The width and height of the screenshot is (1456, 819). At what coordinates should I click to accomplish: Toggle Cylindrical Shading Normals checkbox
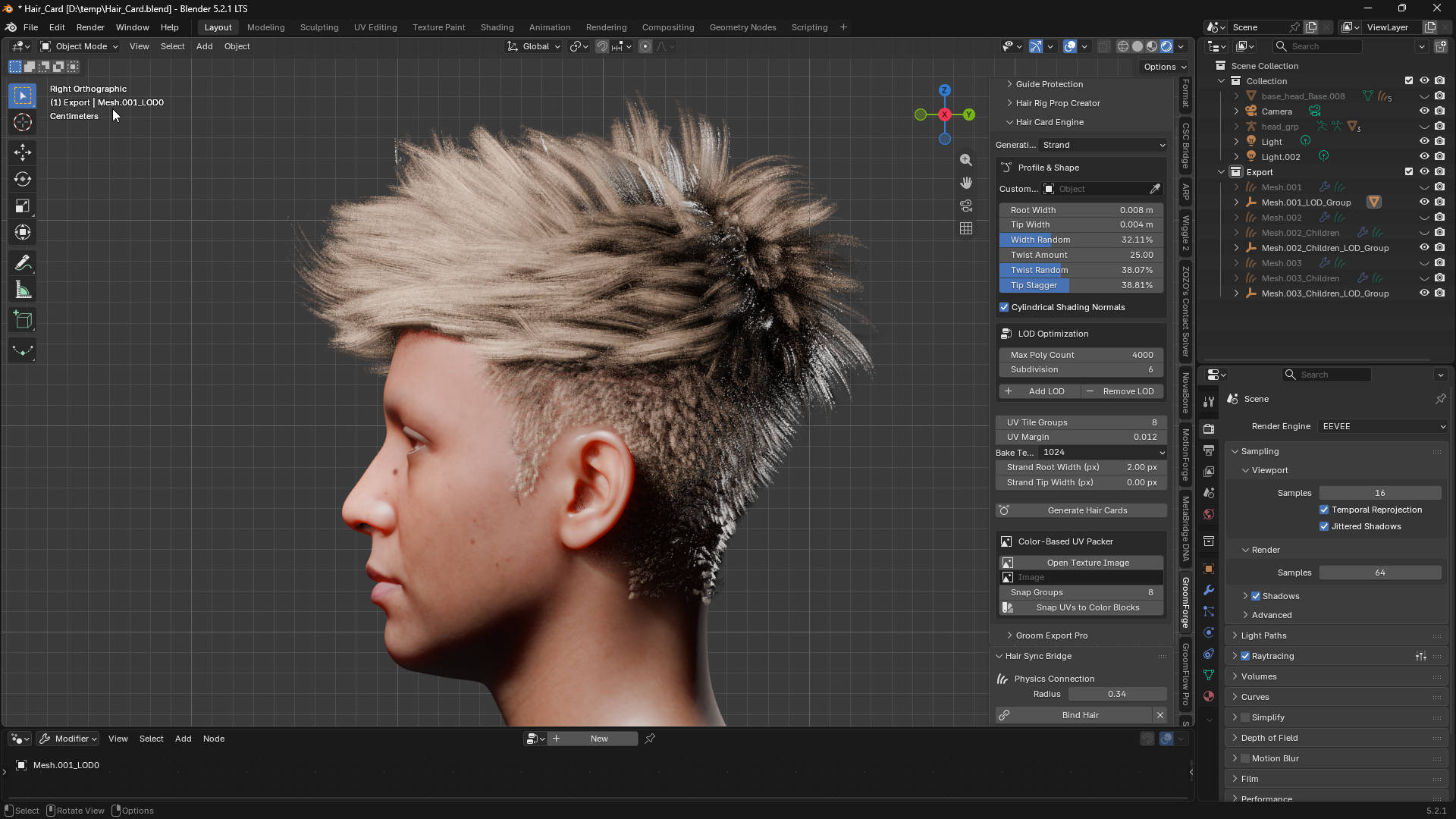(x=1004, y=307)
